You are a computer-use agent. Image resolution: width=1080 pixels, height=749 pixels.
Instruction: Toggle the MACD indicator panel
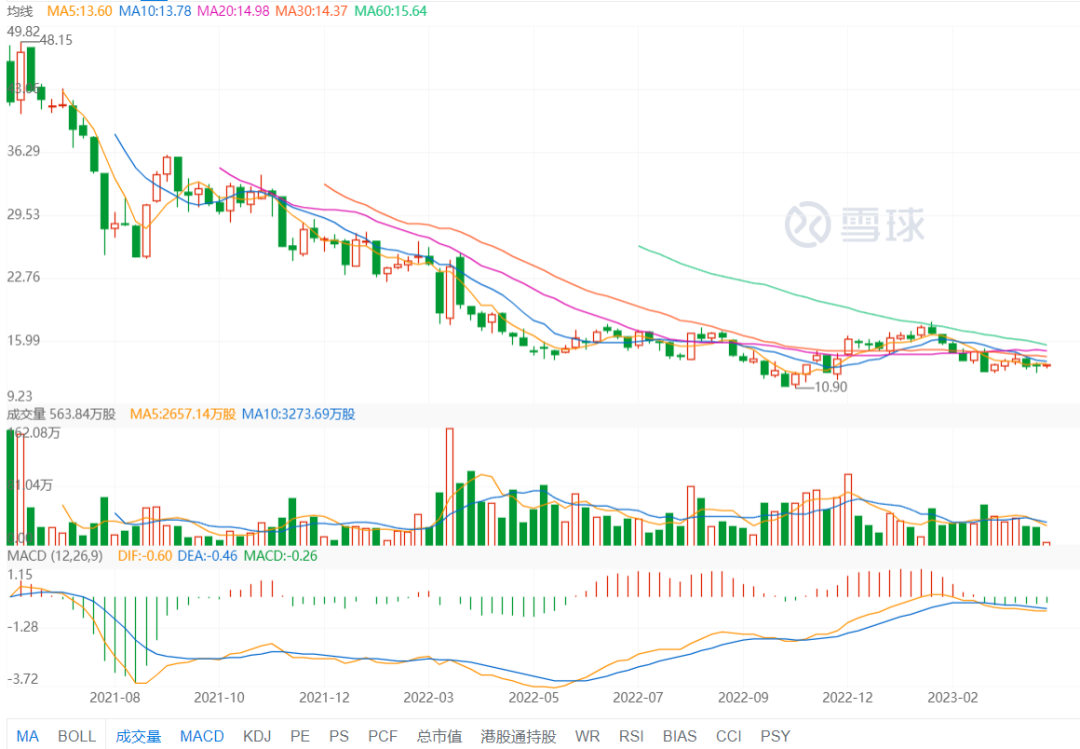[x=202, y=736]
